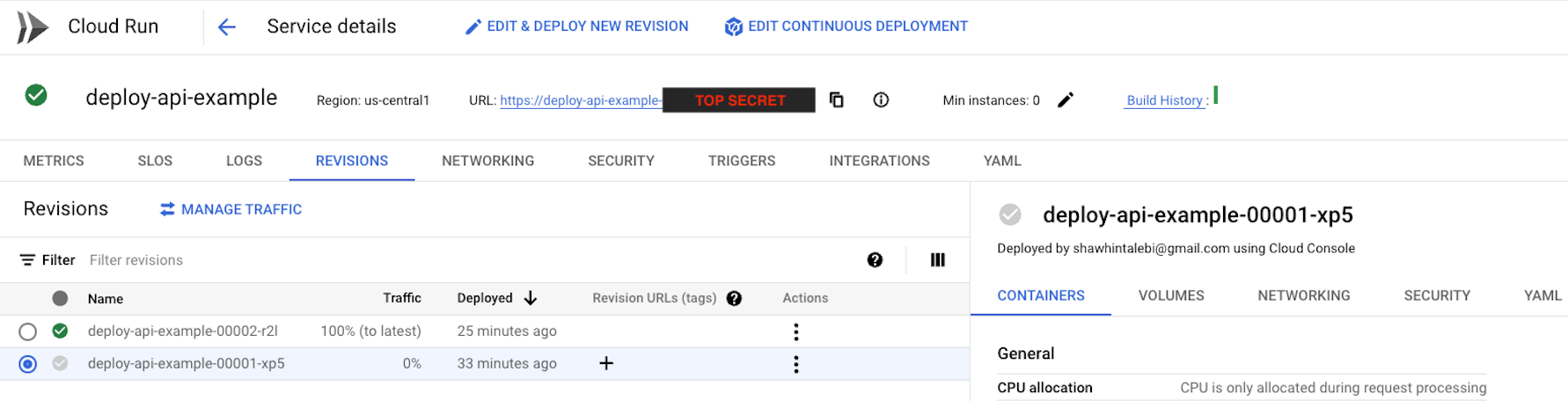Open actions menu for revision 00001-xp5
The image size is (1568, 401).
[x=796, y=364]
